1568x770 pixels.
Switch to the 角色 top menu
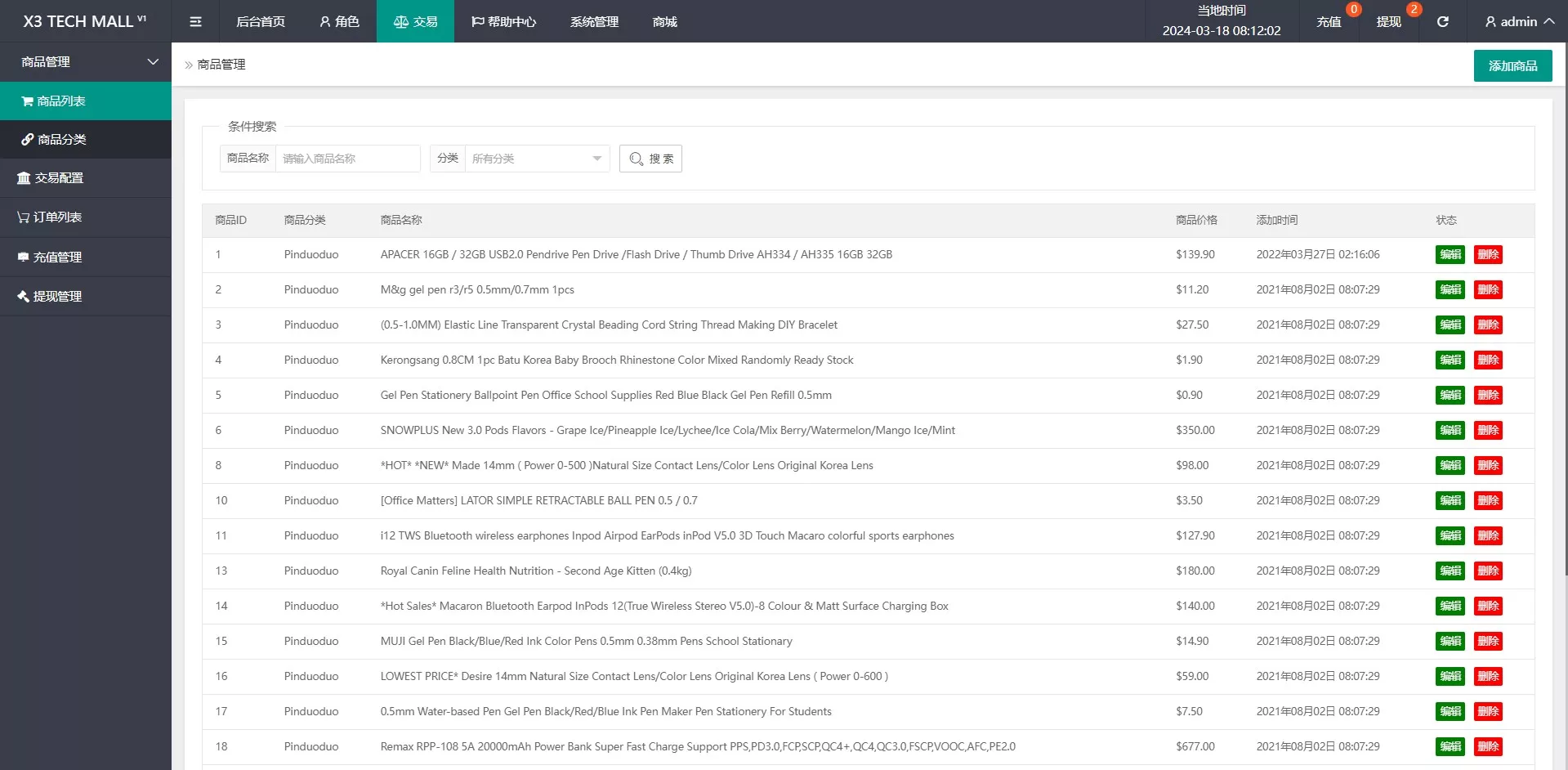point(339,22)
